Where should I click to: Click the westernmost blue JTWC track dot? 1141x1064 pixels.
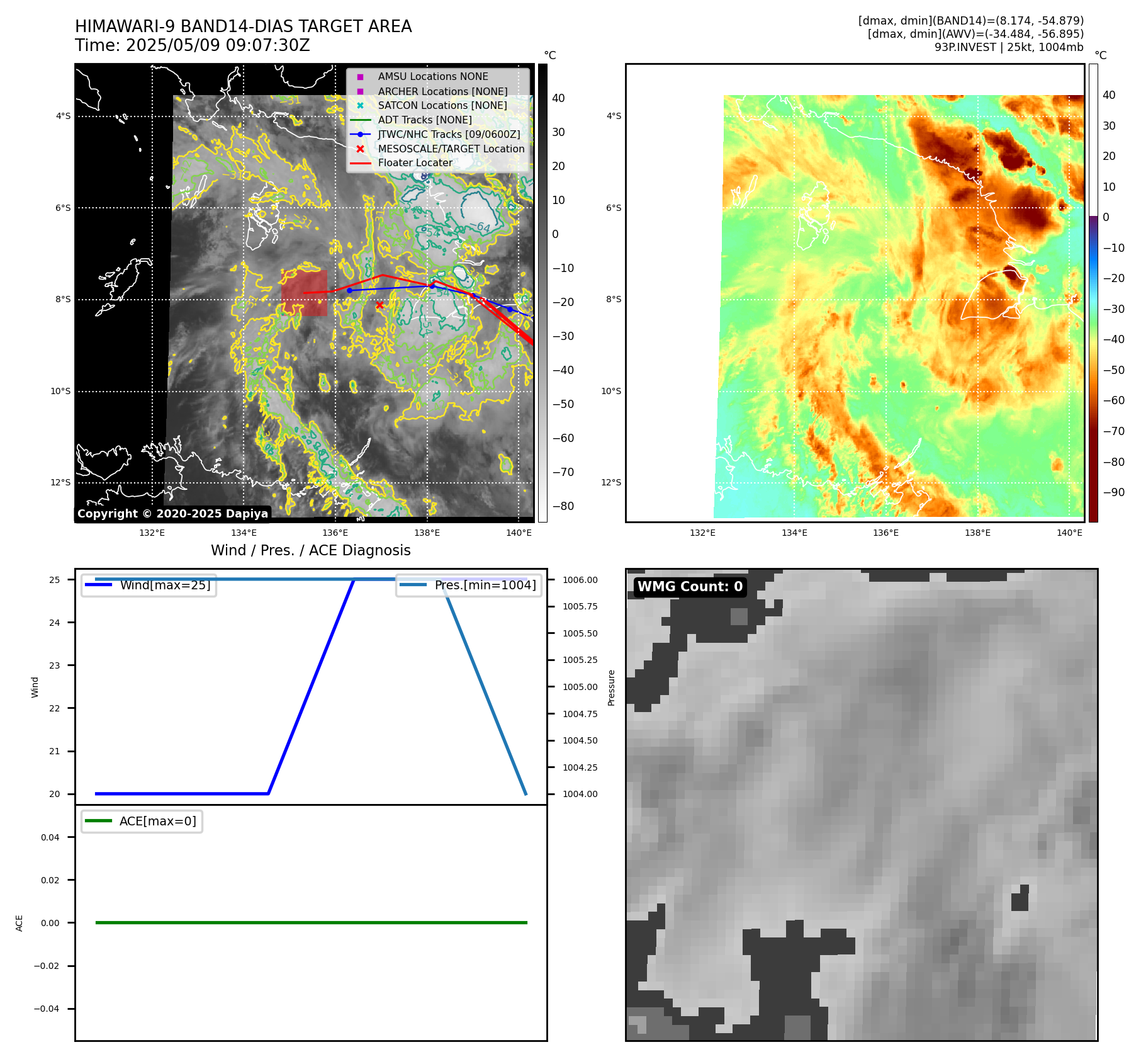click(349, 290)
